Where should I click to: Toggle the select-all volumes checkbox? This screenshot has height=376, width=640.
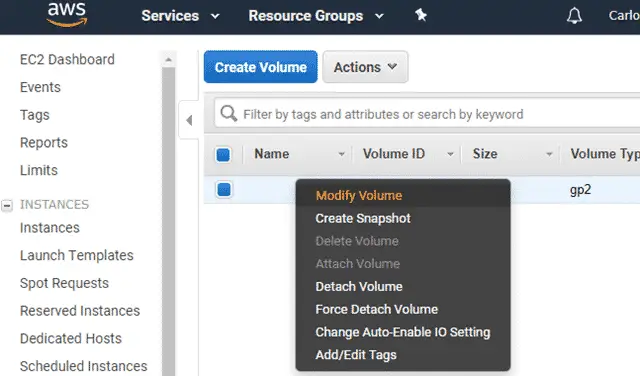click(223, 155)
